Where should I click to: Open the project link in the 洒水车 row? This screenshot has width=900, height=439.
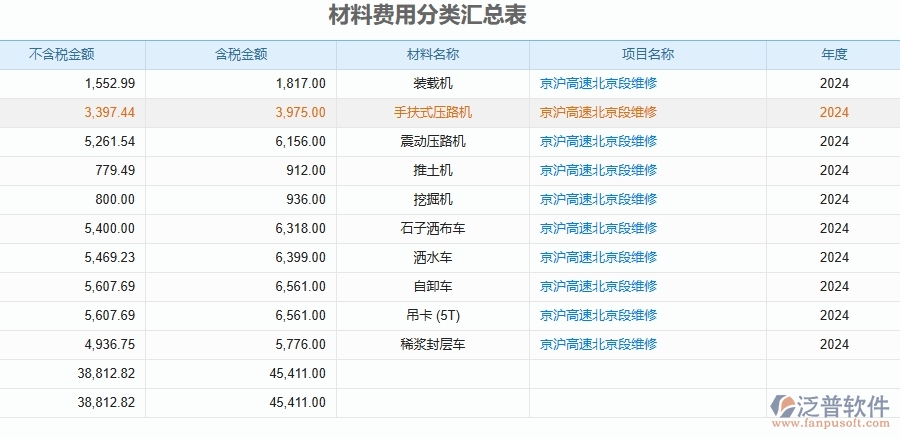point(598,258)
